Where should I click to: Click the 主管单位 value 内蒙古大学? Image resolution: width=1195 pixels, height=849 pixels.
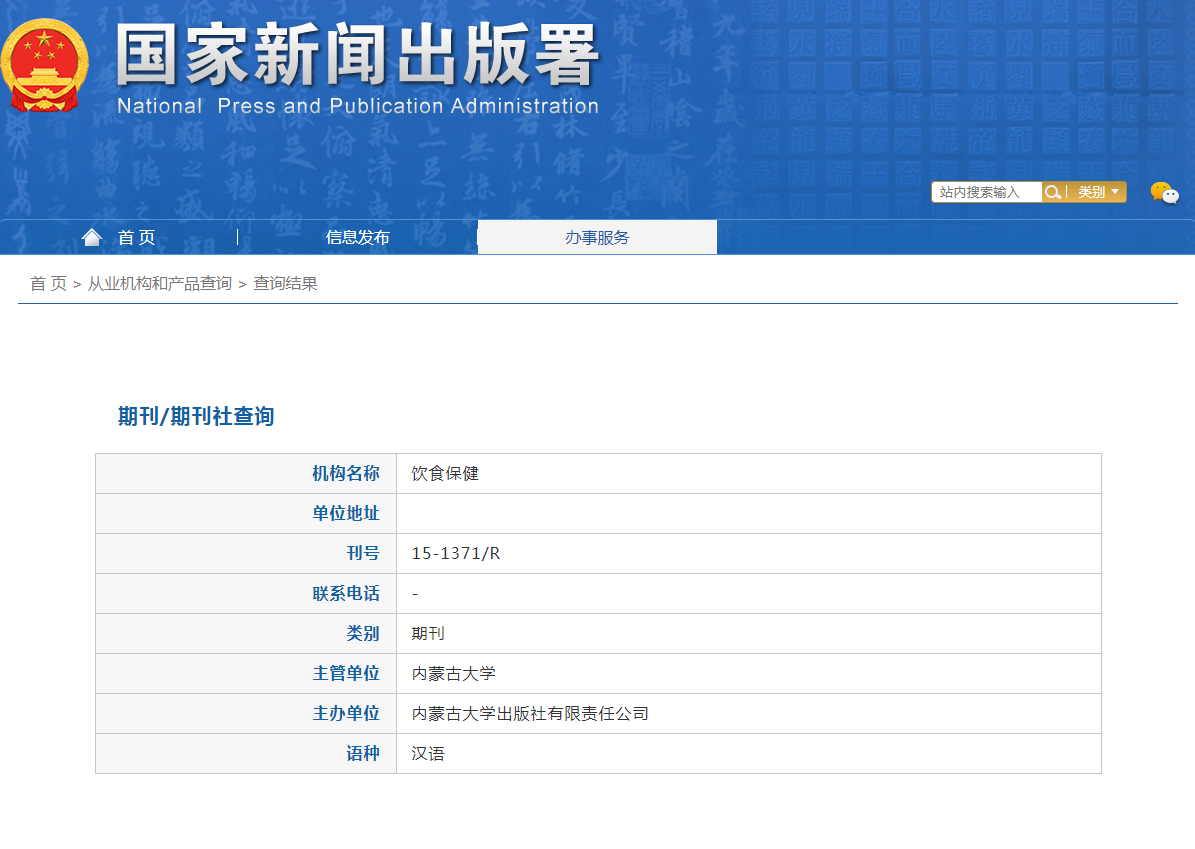pyautogui.click(x=453, y=674)
